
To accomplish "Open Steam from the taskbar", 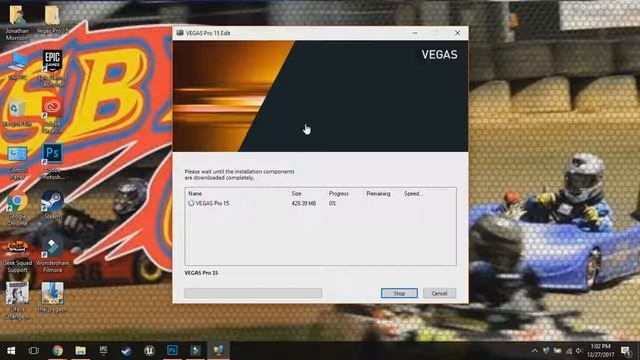I will [126, 351].
